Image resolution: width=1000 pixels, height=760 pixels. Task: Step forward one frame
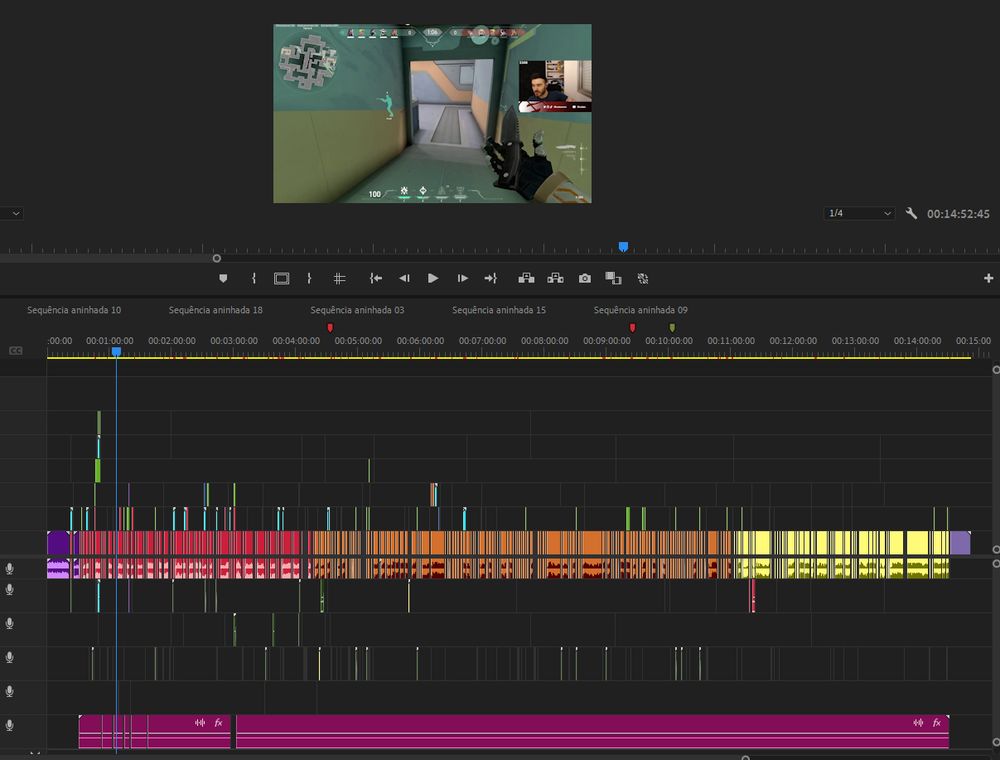pyautogui.click(x=462, y=279)
